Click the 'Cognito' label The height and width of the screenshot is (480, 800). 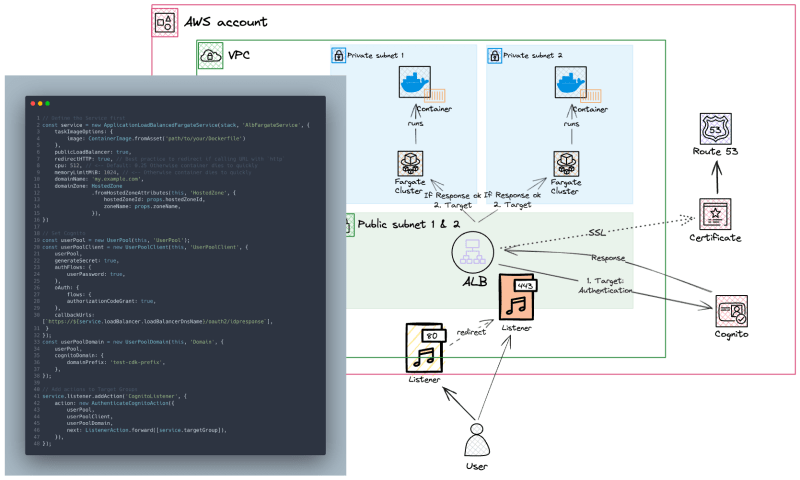point(731,334)
